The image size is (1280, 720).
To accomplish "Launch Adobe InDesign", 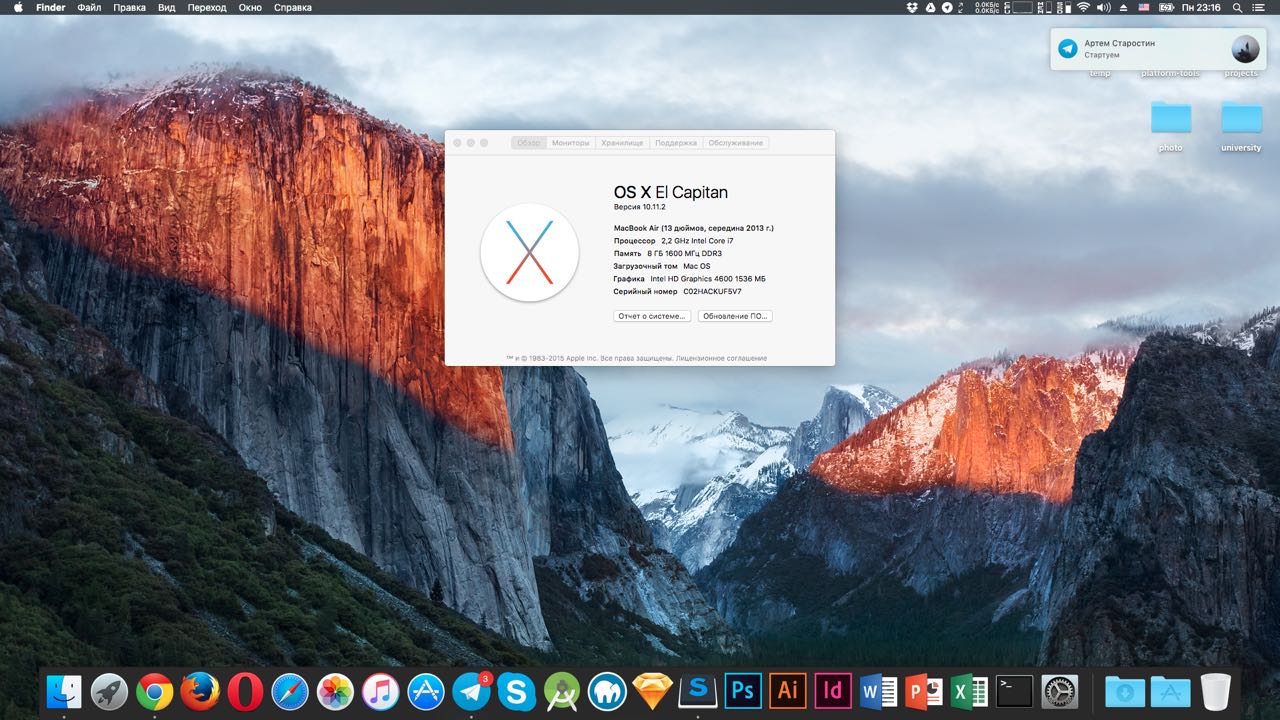I will point(833,691).
